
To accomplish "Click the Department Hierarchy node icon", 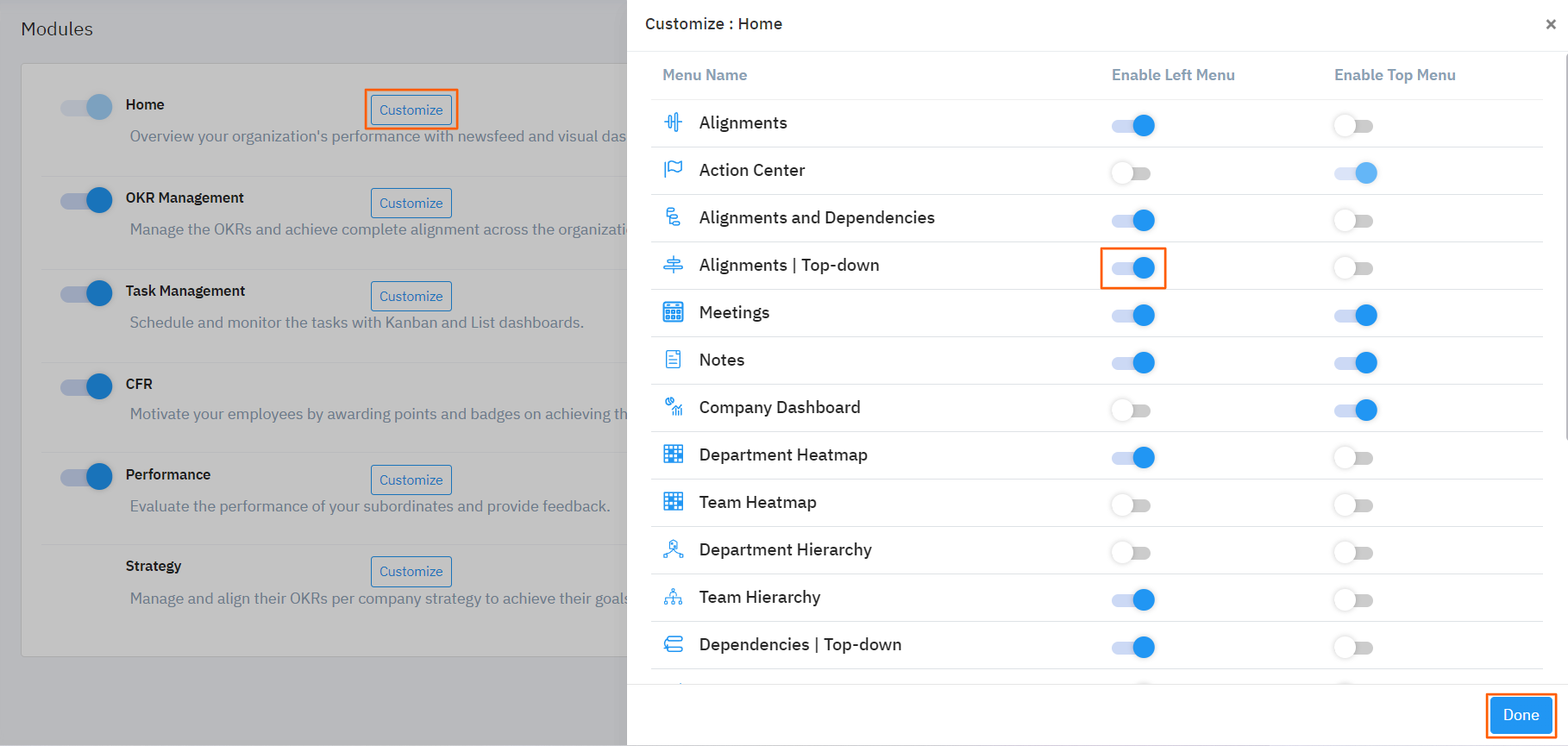I will click(x=674, y=549).
